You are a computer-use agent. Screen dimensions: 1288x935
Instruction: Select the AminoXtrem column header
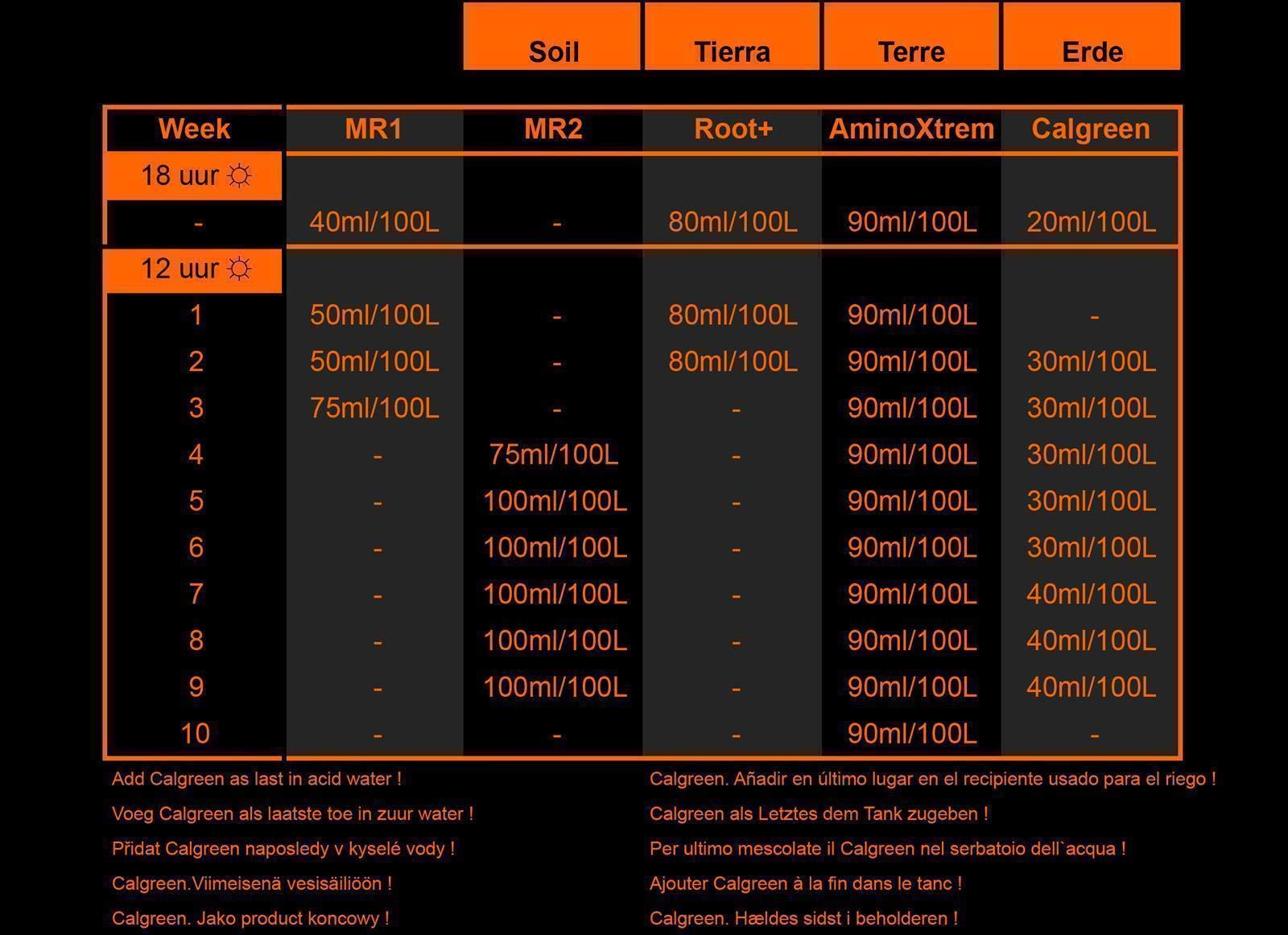911,129
